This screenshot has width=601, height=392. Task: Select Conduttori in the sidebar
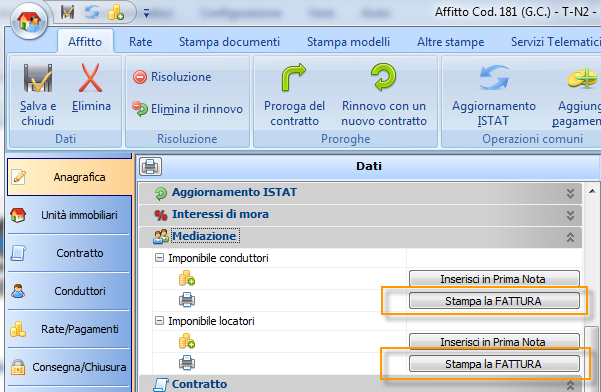coord(69,291)
